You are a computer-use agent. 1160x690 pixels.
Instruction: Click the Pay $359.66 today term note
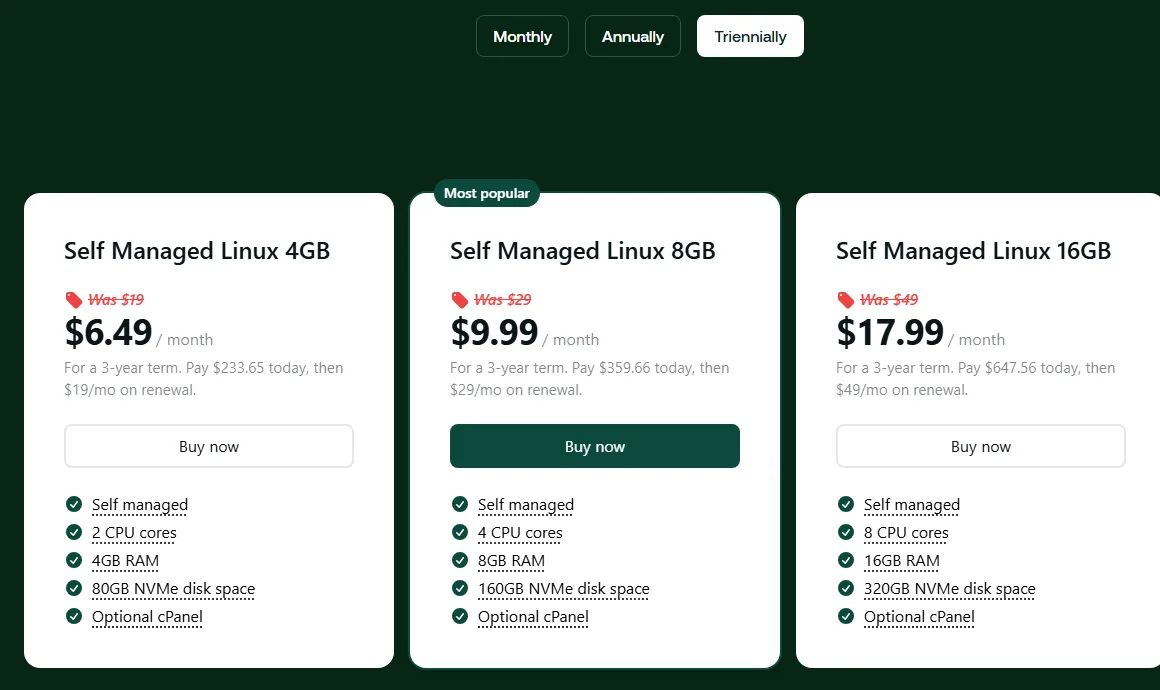click(x=590, y=379)
